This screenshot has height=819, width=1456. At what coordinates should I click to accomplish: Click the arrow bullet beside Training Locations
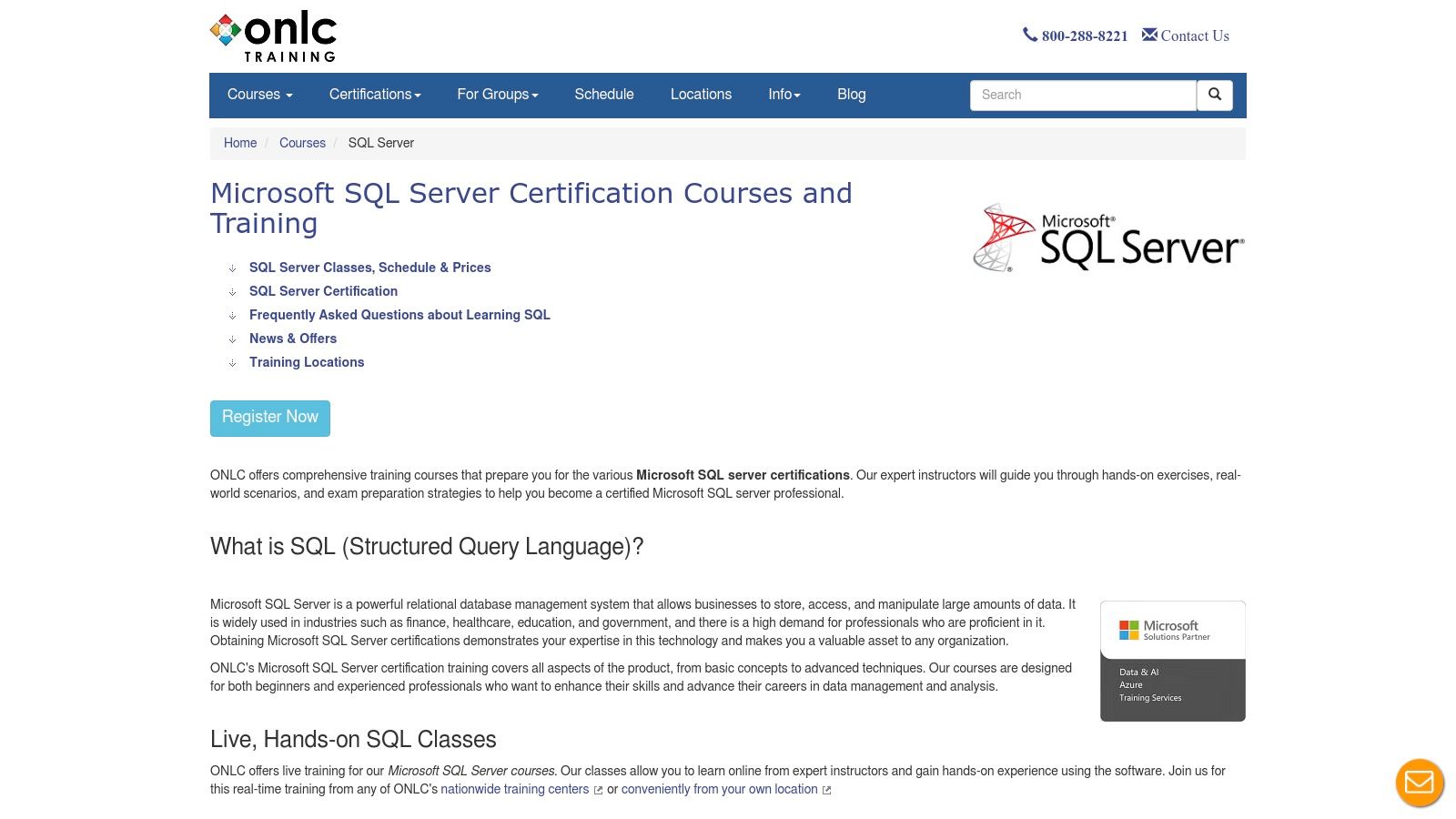click(x=232, y=363)
